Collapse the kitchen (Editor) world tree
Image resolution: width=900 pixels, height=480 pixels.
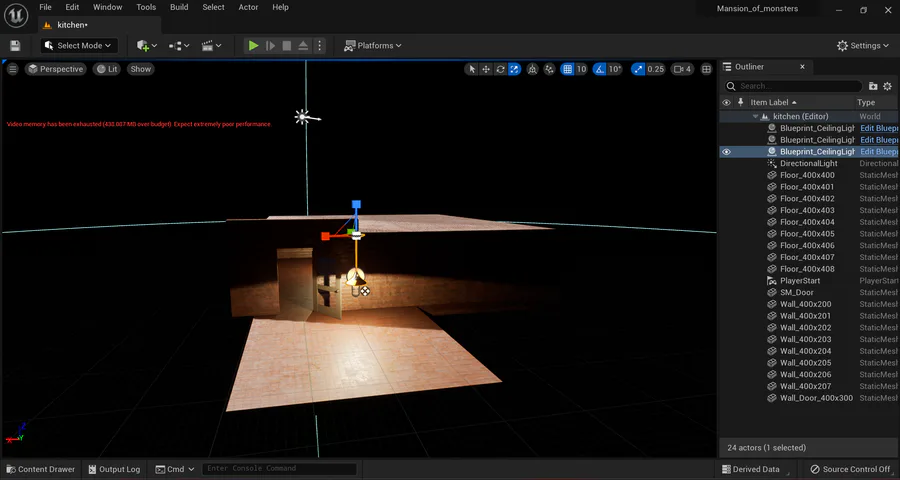[x=756, y=117]
